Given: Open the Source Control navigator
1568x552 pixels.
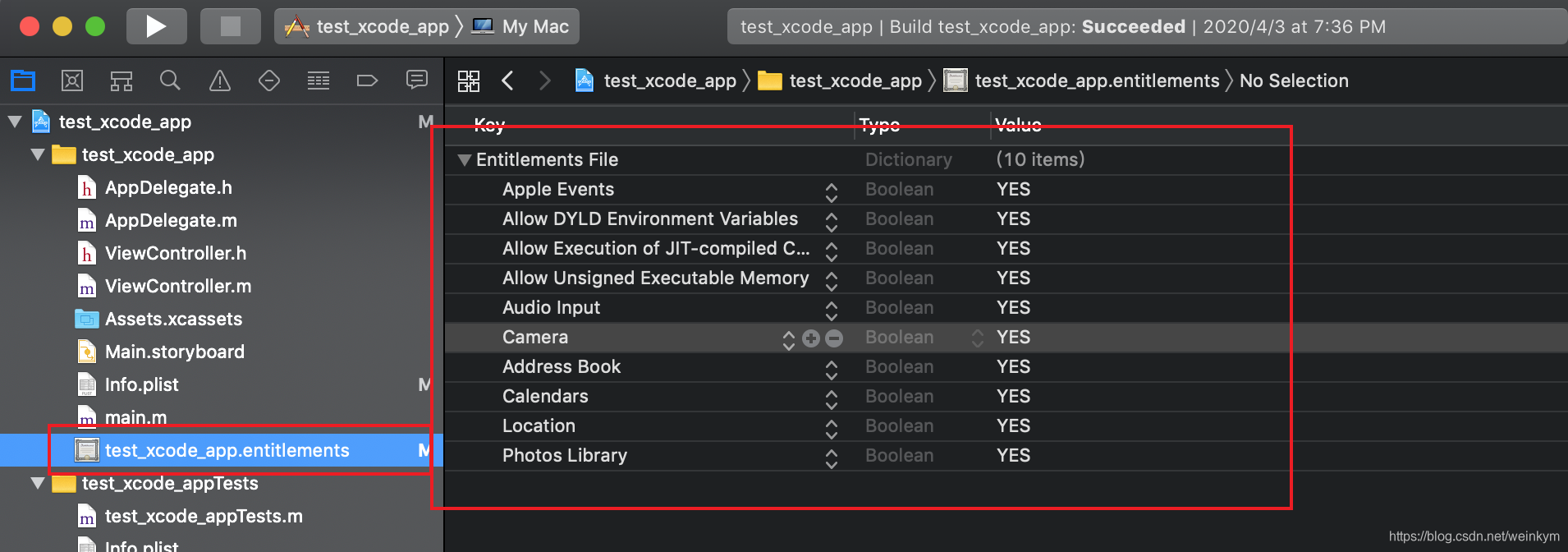Looking at the screenshot, I should pos(72,80).
